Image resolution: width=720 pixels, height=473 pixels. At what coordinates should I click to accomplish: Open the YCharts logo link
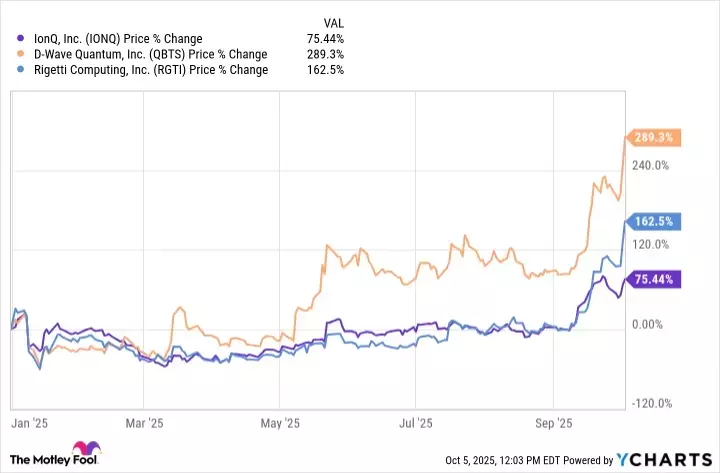[x=666, y=459]
